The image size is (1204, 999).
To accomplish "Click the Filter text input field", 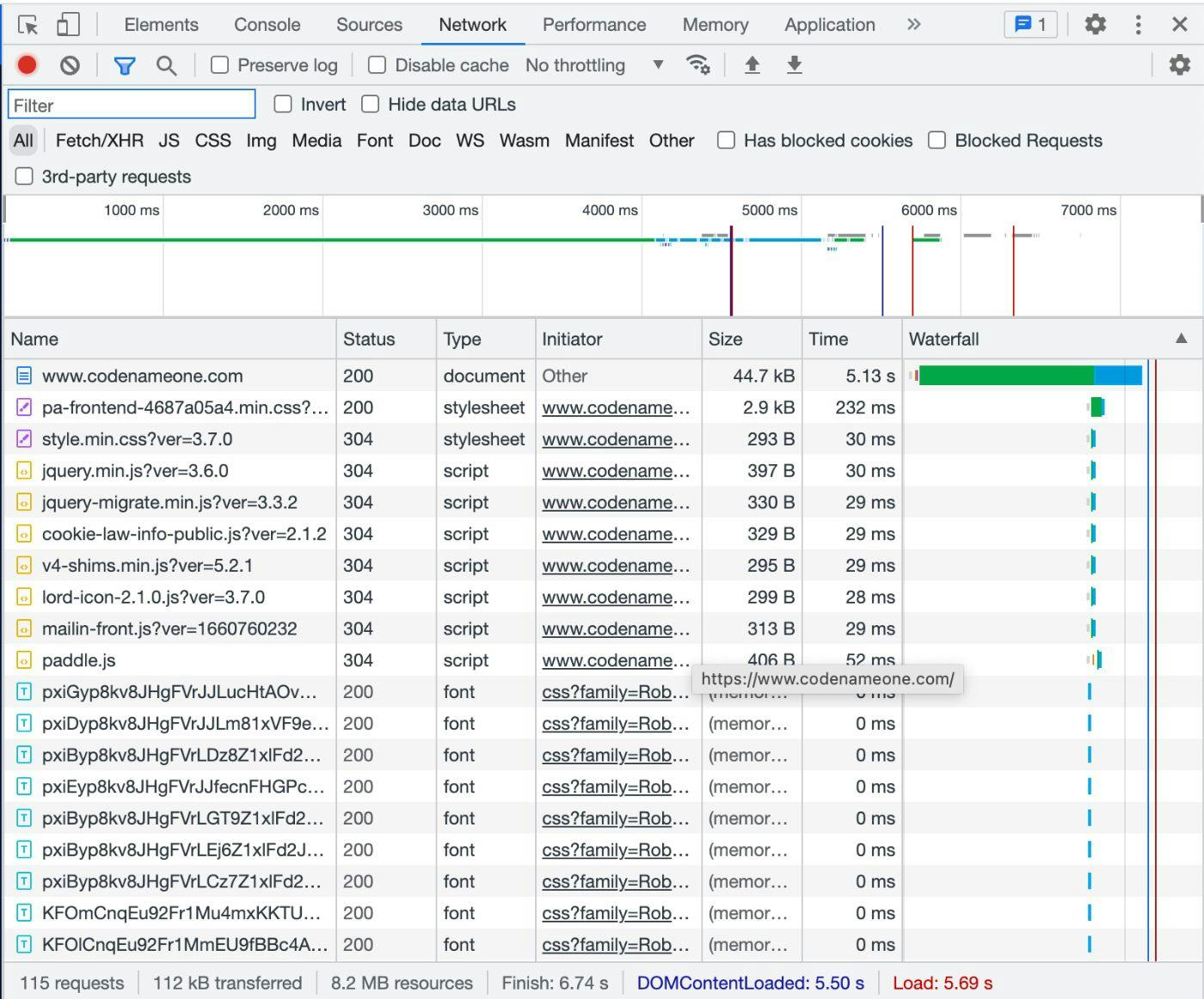I will (x=132, y=105).
